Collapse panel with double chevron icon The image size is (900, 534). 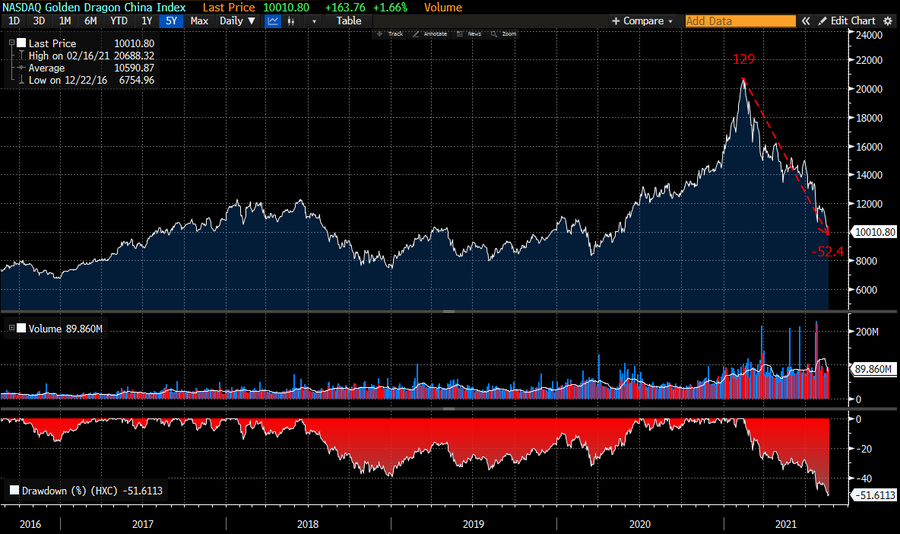[806, 21]
